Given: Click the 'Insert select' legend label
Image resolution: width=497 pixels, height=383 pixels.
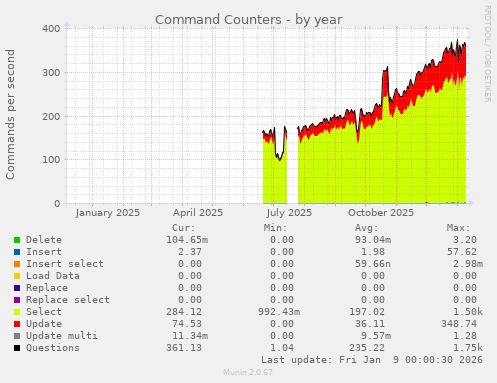Looking at the screenshot, I should pos(65,264).
